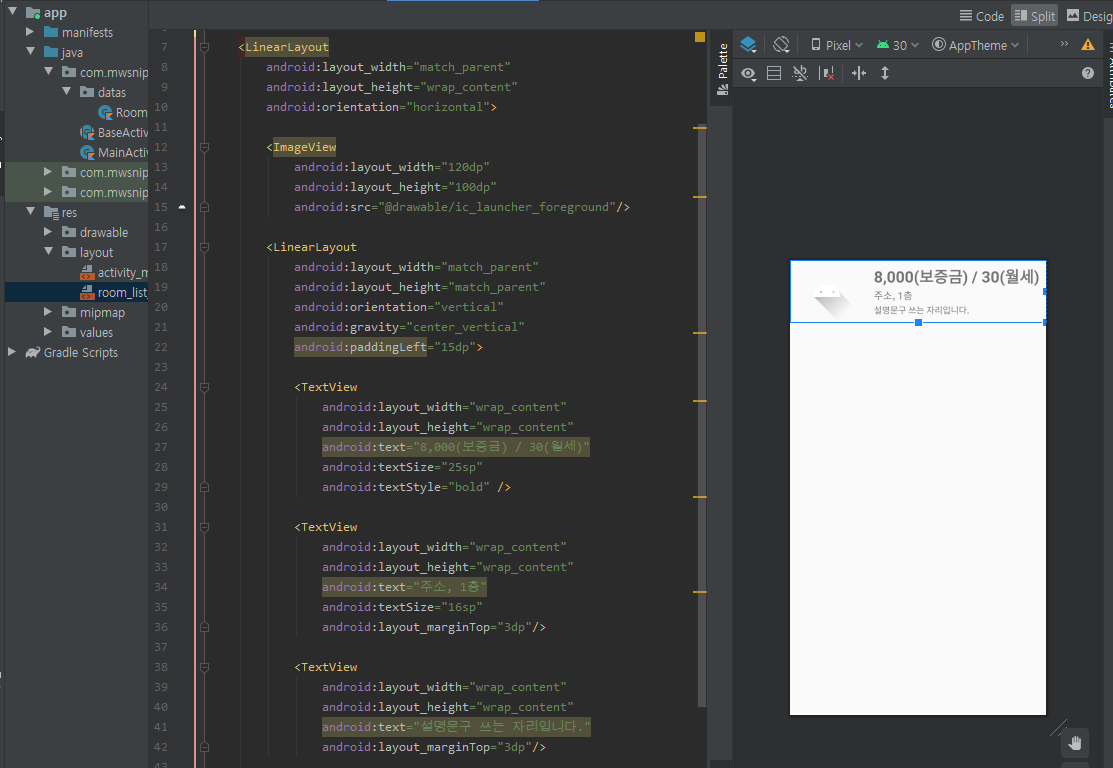Image resolution: width=1113 pixels, height=768 pixels.
Task: Switch to Code view mode
Action: (981, 16)
